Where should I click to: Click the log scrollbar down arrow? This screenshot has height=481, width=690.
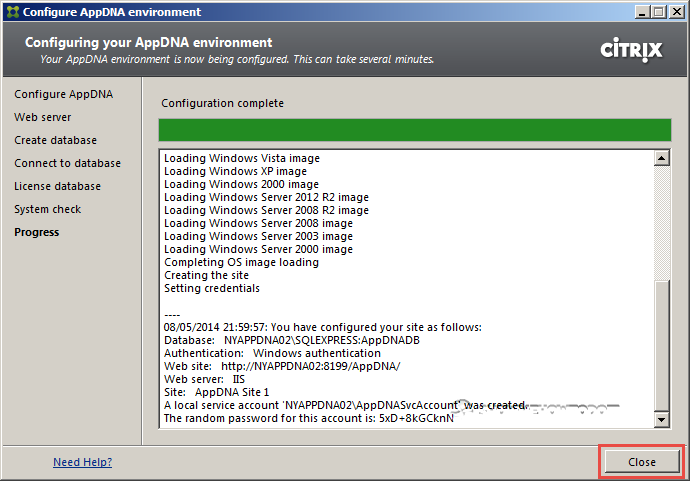(x=661, y=419)
